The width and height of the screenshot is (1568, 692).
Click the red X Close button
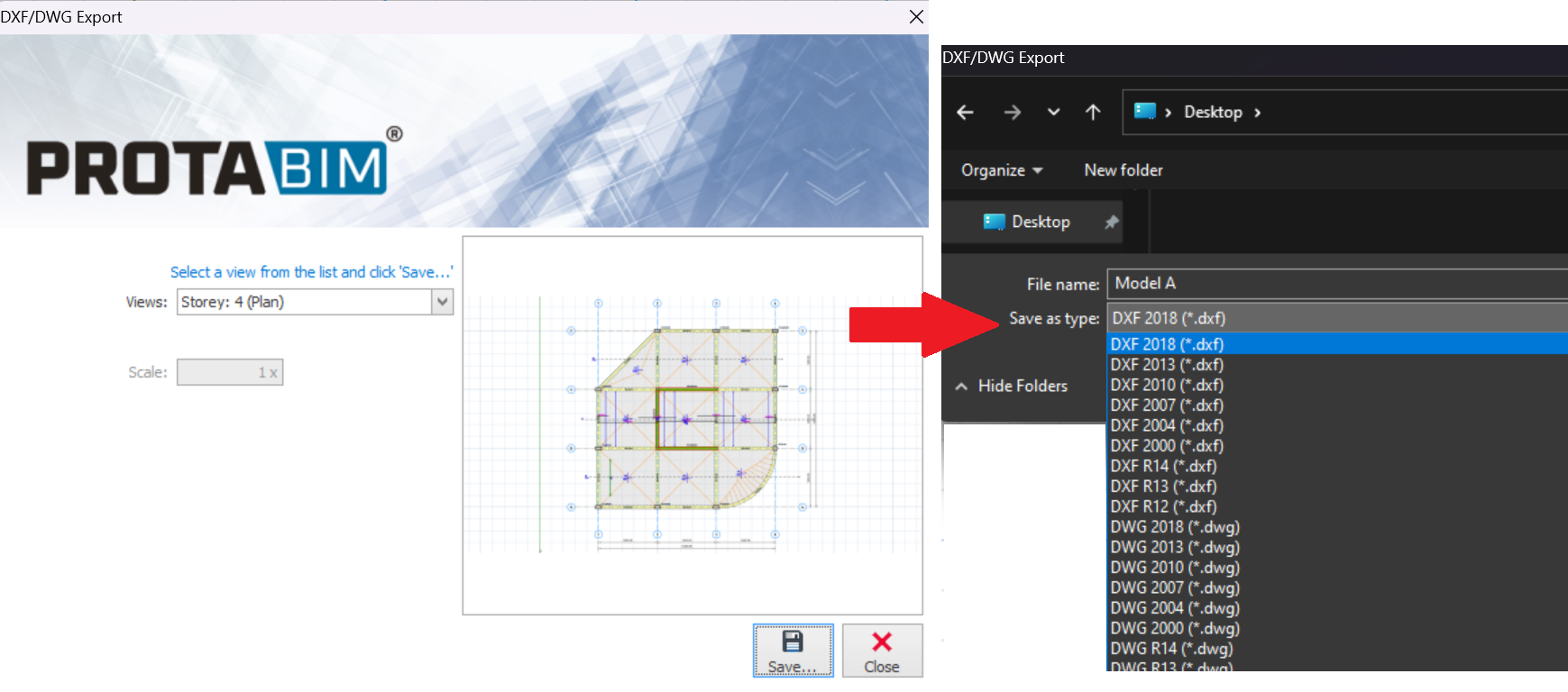click(882, 651)
